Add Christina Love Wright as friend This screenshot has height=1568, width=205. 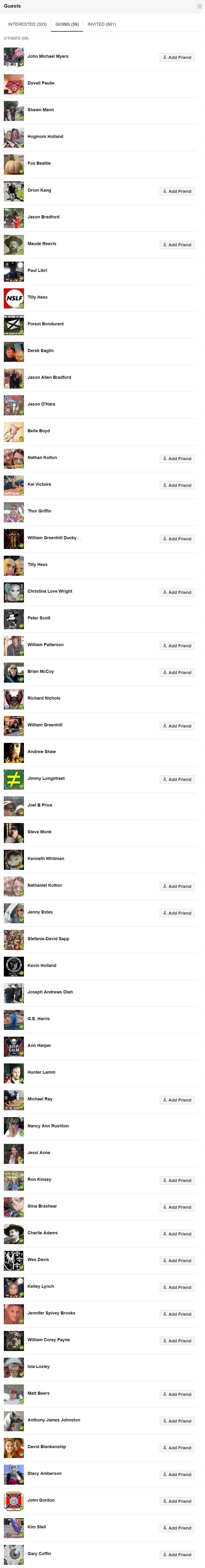coord(177,592)
